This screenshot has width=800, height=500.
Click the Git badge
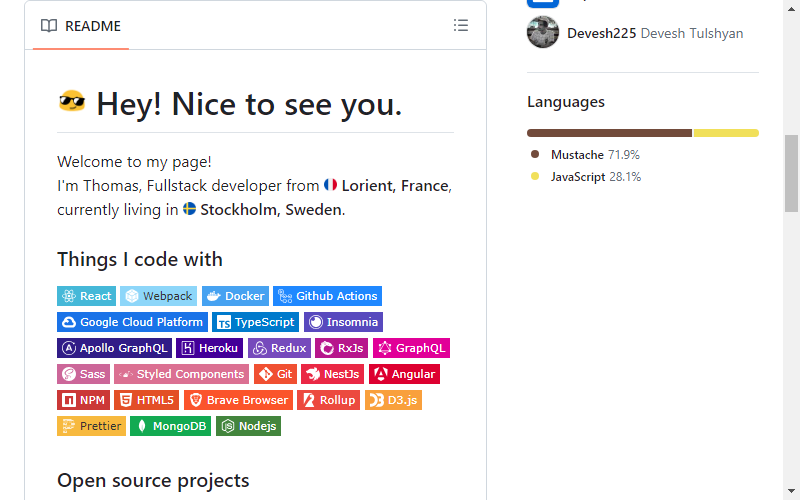click(x=275, y=374)
